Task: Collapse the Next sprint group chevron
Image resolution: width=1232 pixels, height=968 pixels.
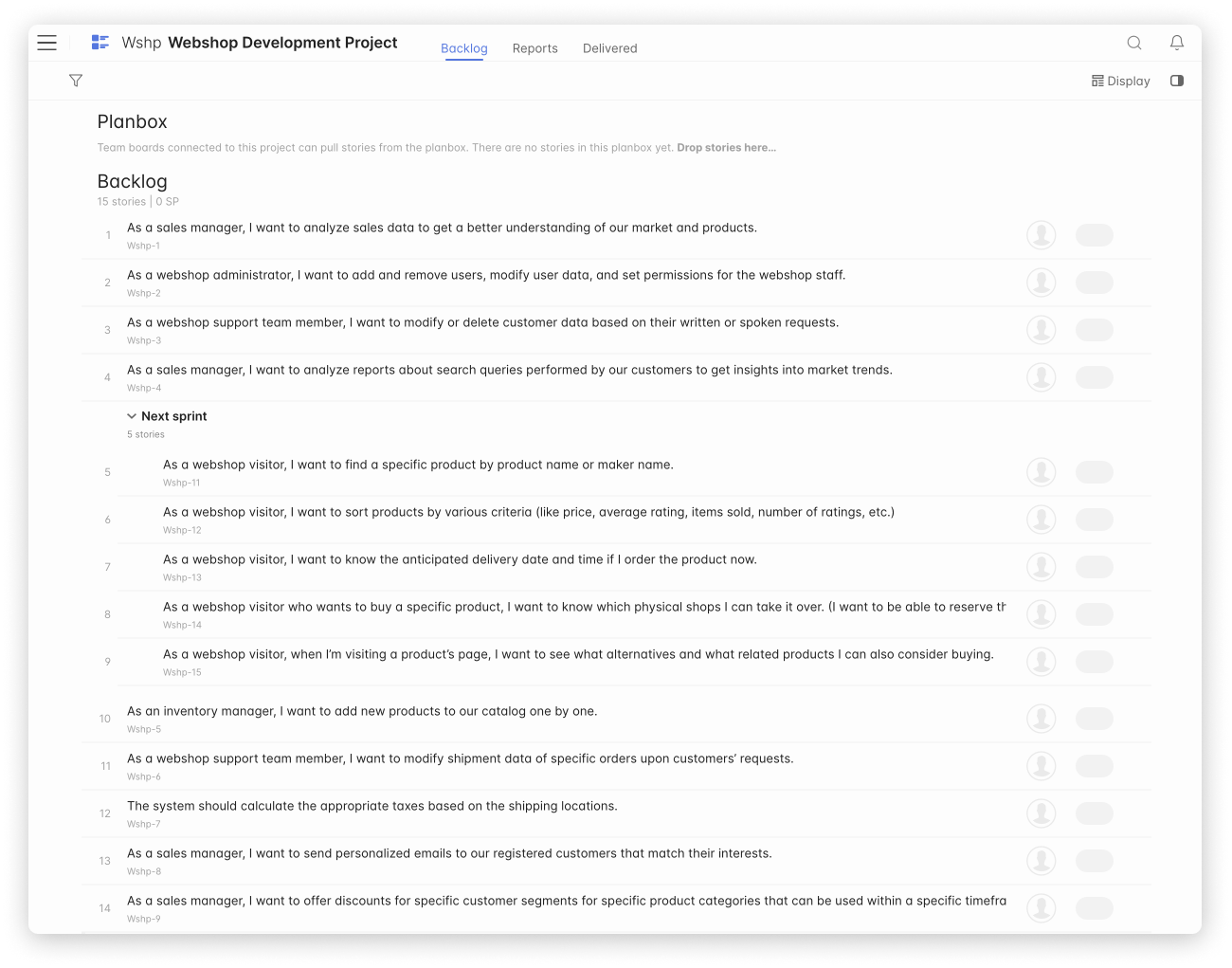Action: click(x=132, y=416)
